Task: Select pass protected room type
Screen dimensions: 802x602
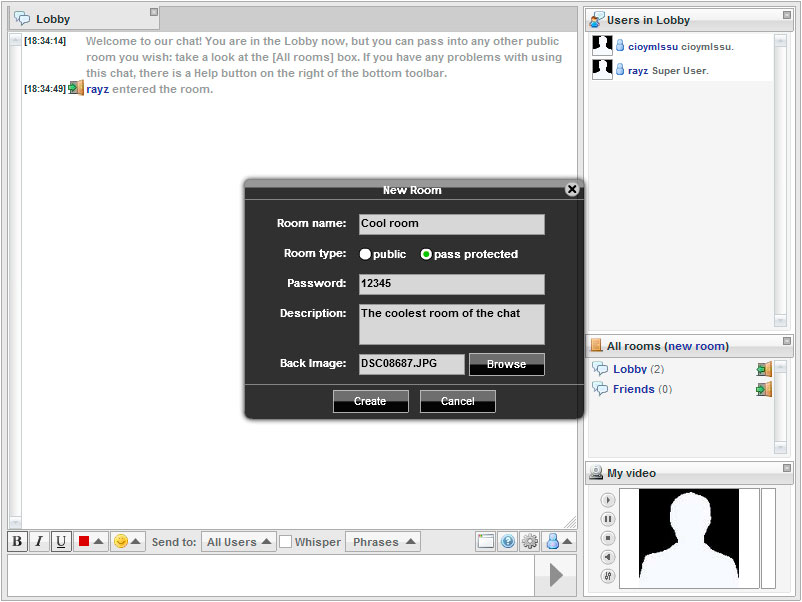Action: click(426, 254)
